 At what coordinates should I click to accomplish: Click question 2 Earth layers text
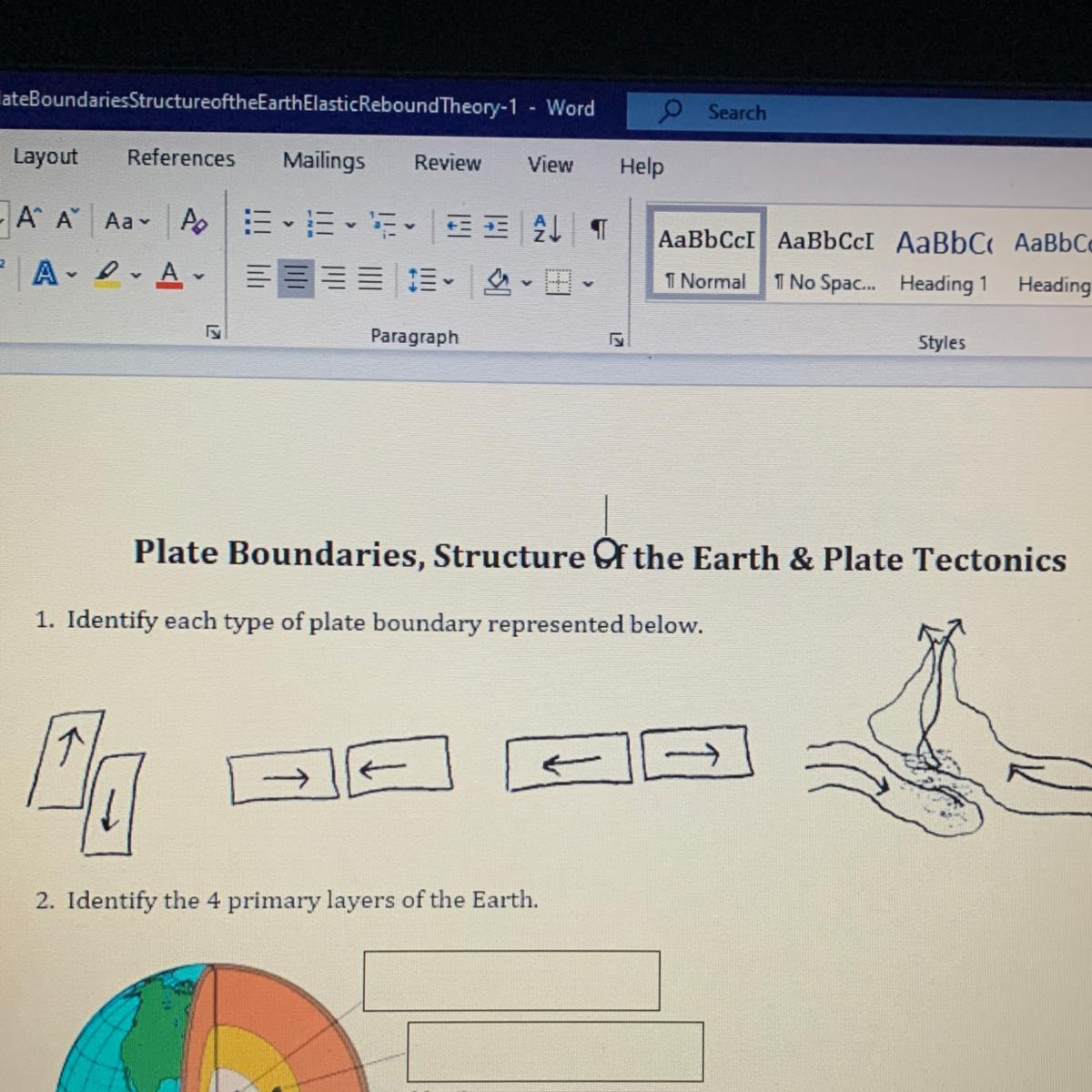click(287, 901)
